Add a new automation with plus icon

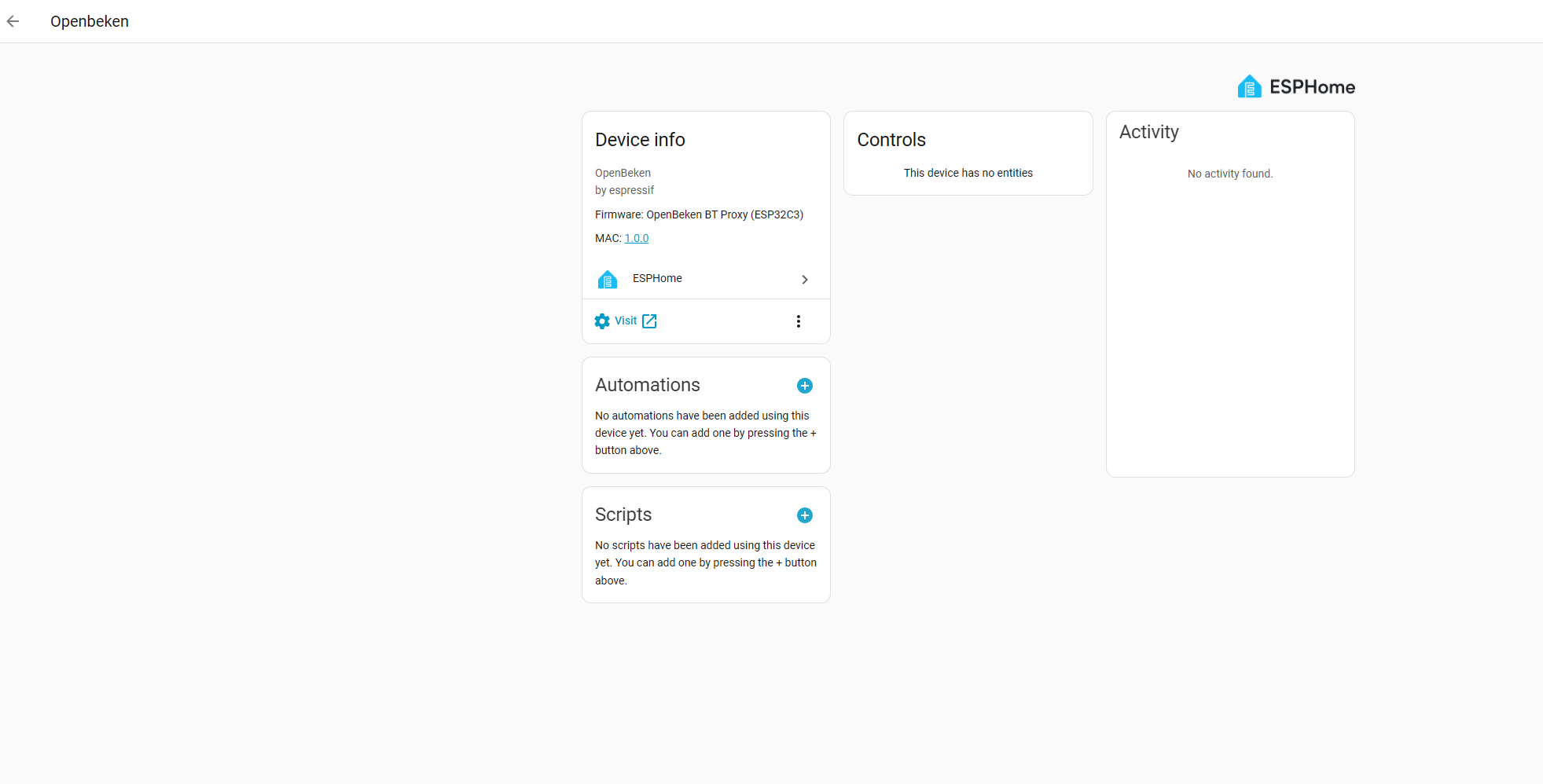click(805, 386)
